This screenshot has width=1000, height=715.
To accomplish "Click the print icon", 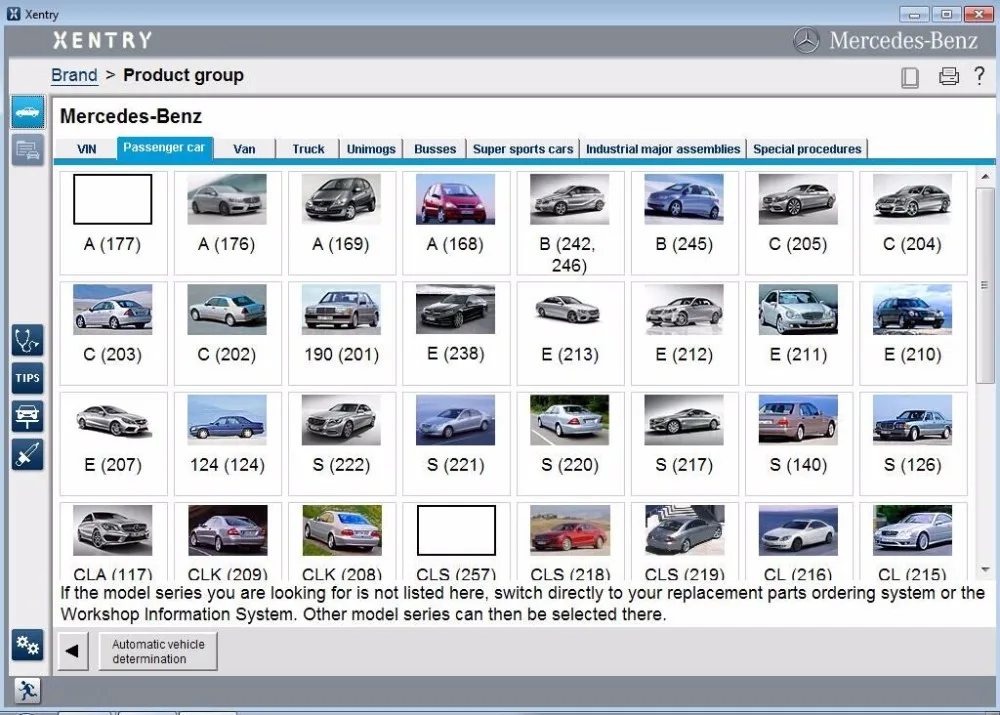I will (948, 77).
